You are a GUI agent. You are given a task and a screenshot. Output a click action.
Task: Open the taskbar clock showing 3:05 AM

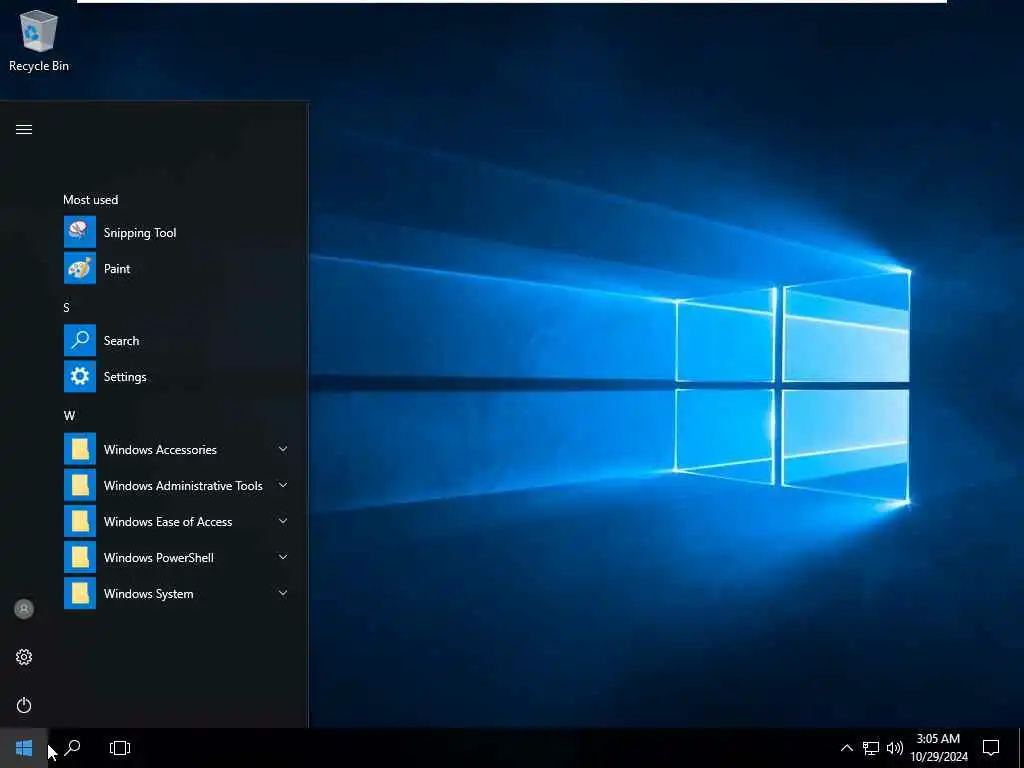(x=939, y=748)
